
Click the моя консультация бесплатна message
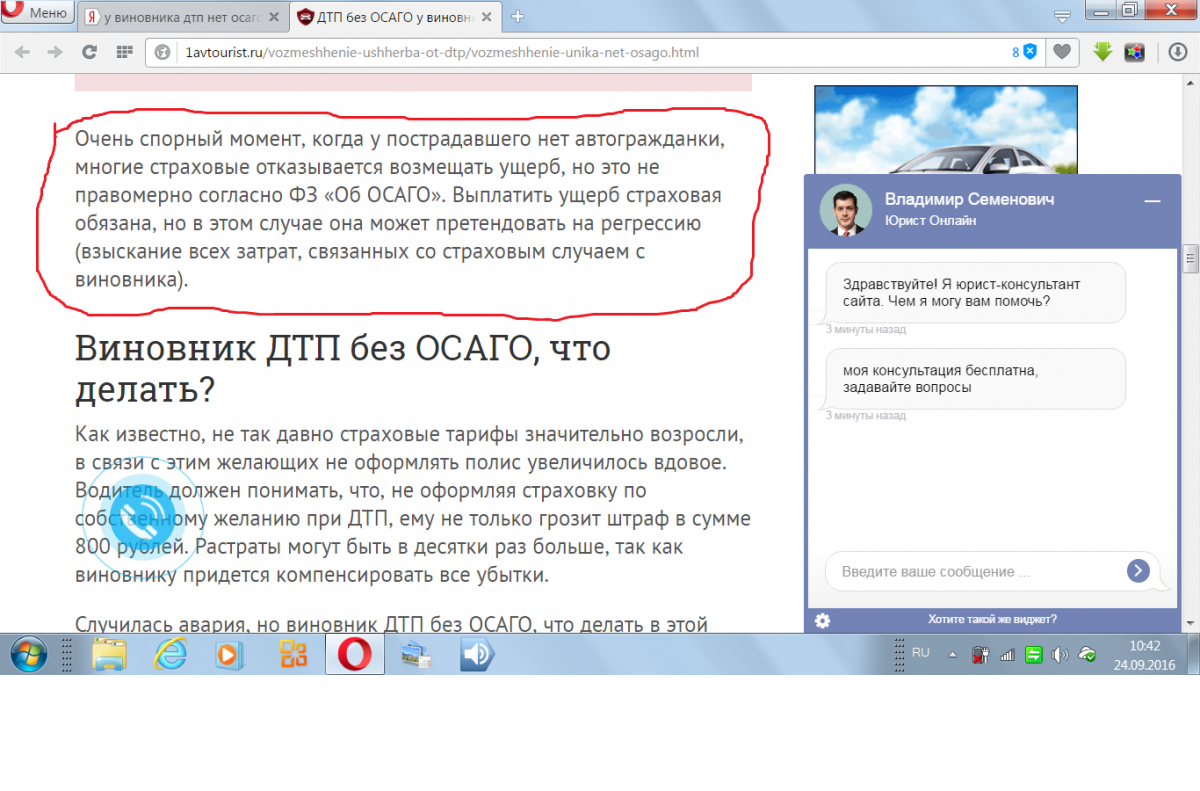(975, 378)
